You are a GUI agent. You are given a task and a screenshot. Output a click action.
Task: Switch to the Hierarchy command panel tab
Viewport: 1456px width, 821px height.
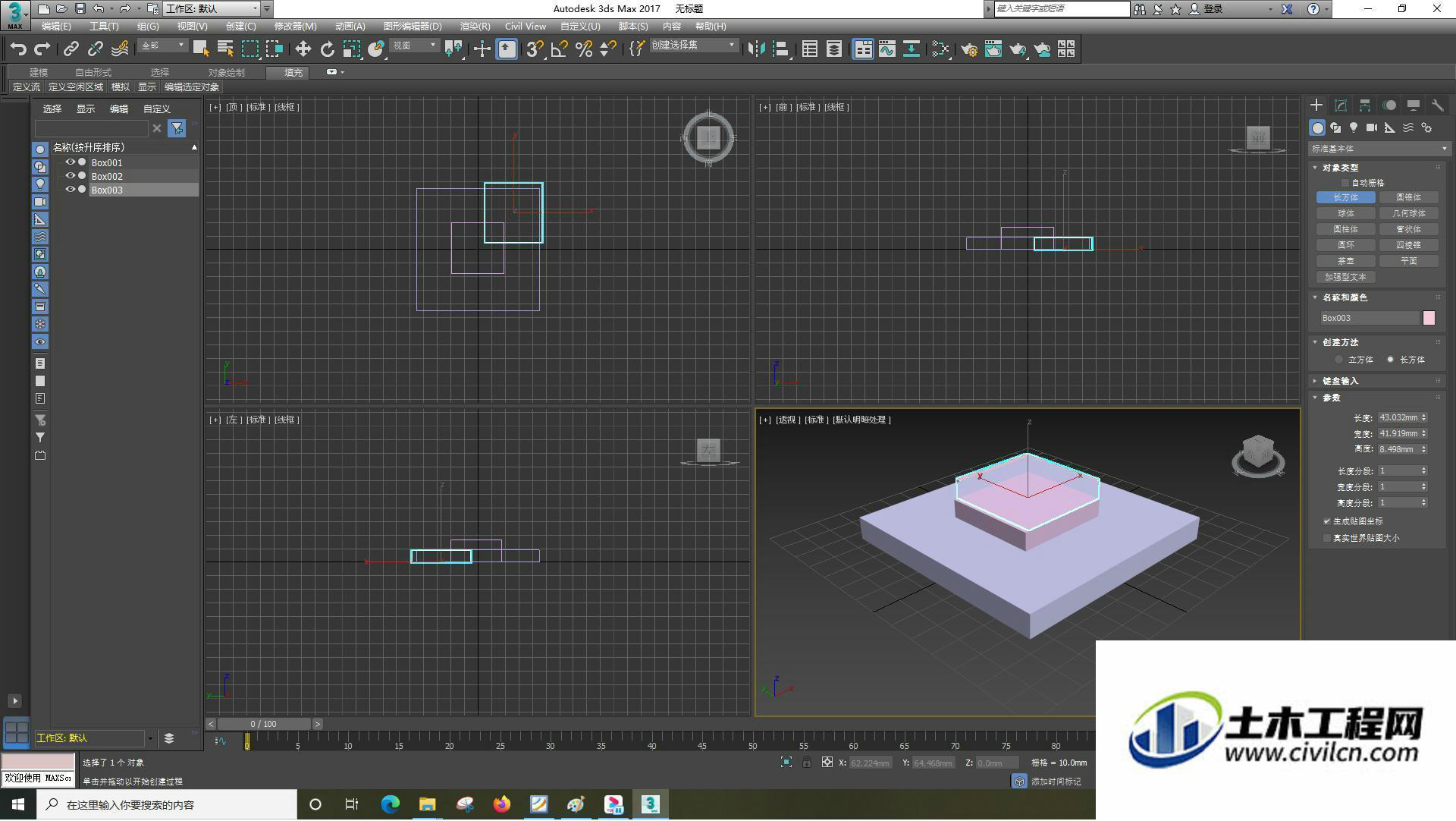coord(1365,105)
